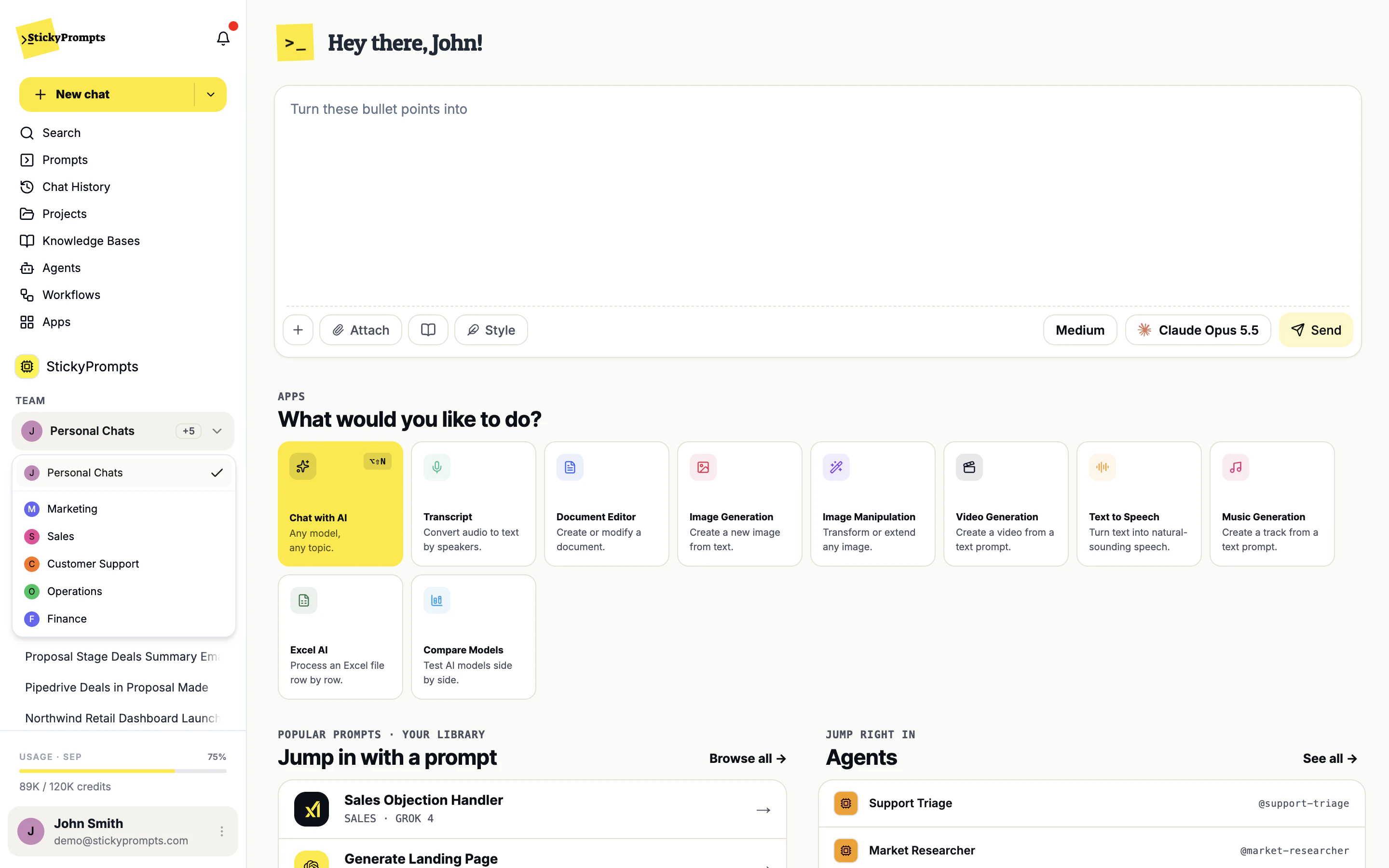
Task: Click the Text to Speech waveform icon
Action: 1103,467
